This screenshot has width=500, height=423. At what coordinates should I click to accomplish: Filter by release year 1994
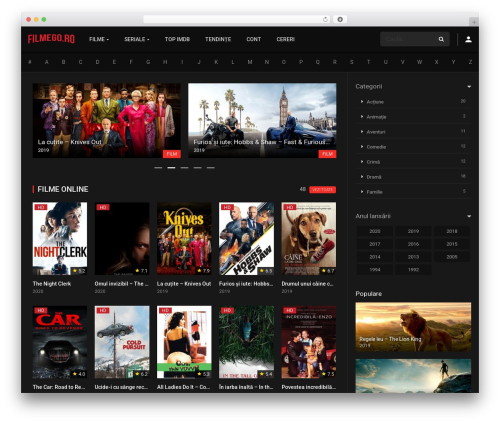(375, 270)
